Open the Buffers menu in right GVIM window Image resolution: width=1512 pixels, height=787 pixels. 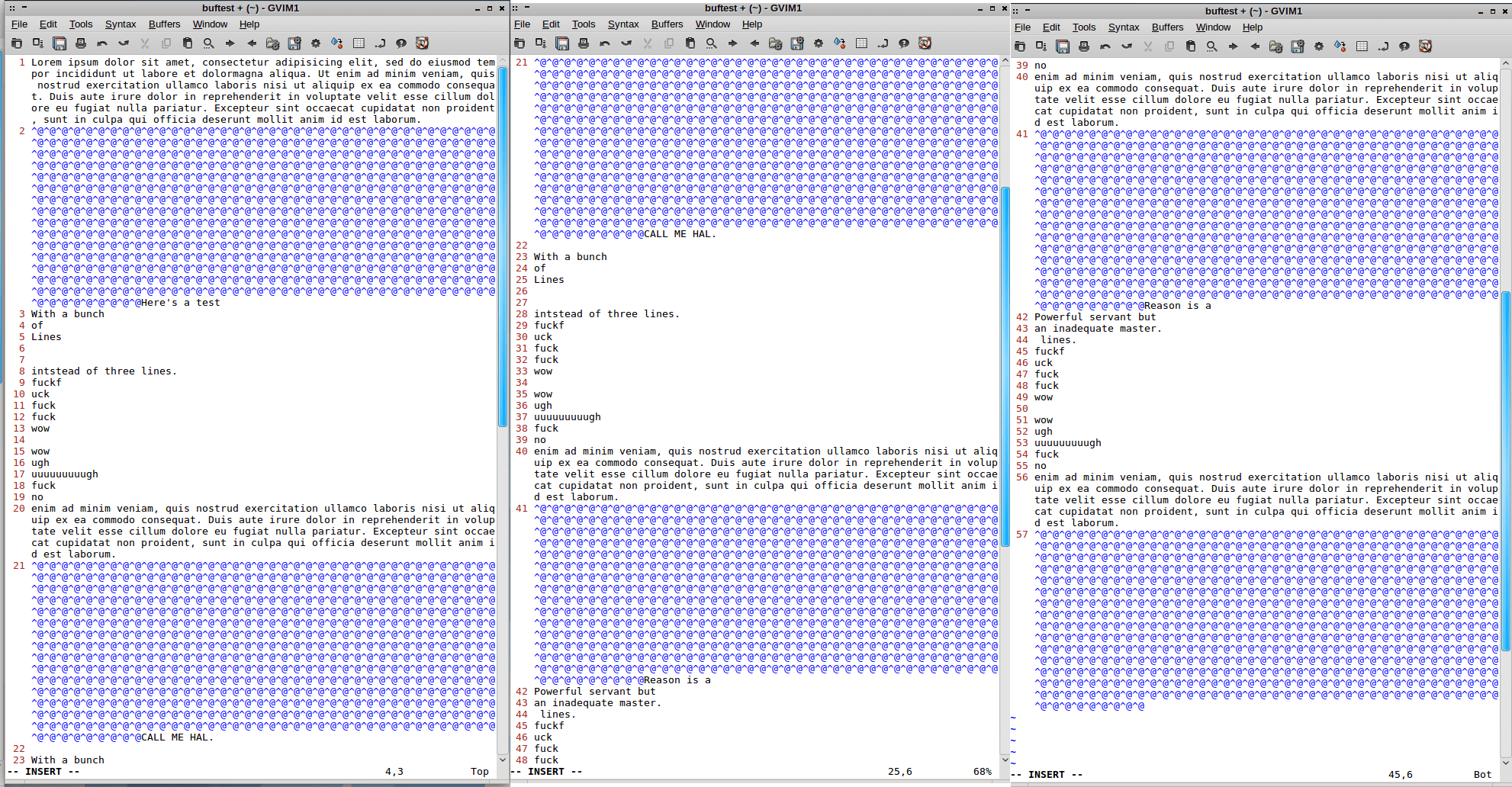click(1168, 27)
